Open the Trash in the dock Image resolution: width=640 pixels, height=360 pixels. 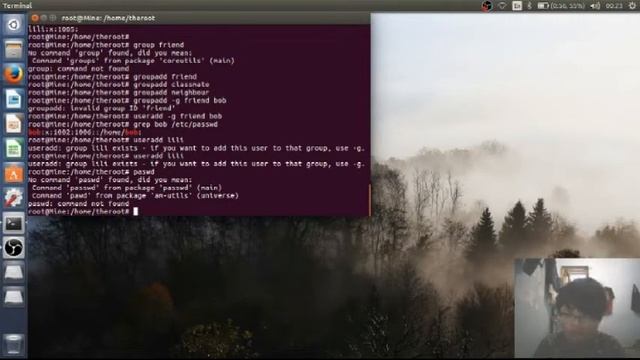pyautogui.click(x=13, y=344)
